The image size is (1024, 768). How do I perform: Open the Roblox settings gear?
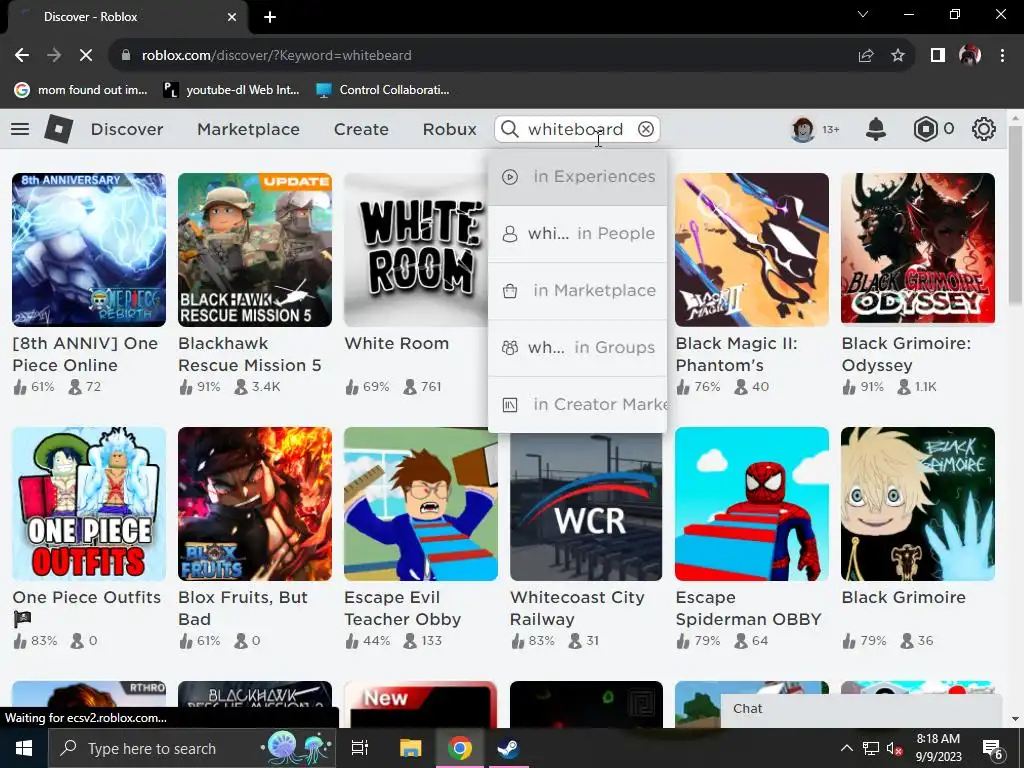click(x=984, y=129)
